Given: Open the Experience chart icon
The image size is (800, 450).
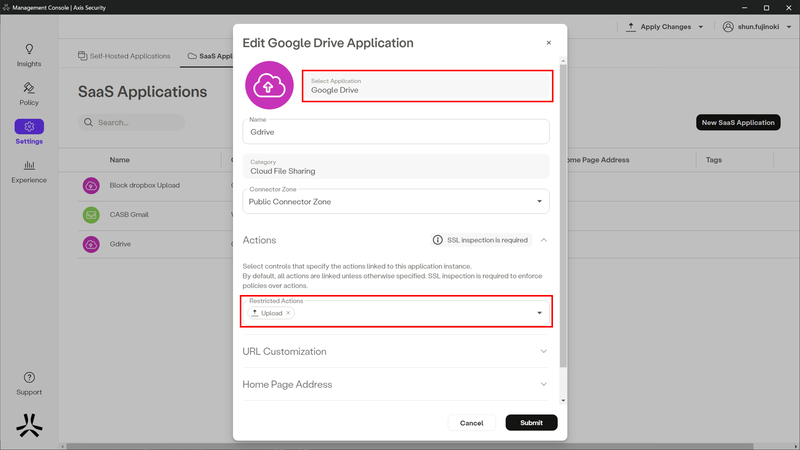Looking at the screenshot, I should 29,165.
